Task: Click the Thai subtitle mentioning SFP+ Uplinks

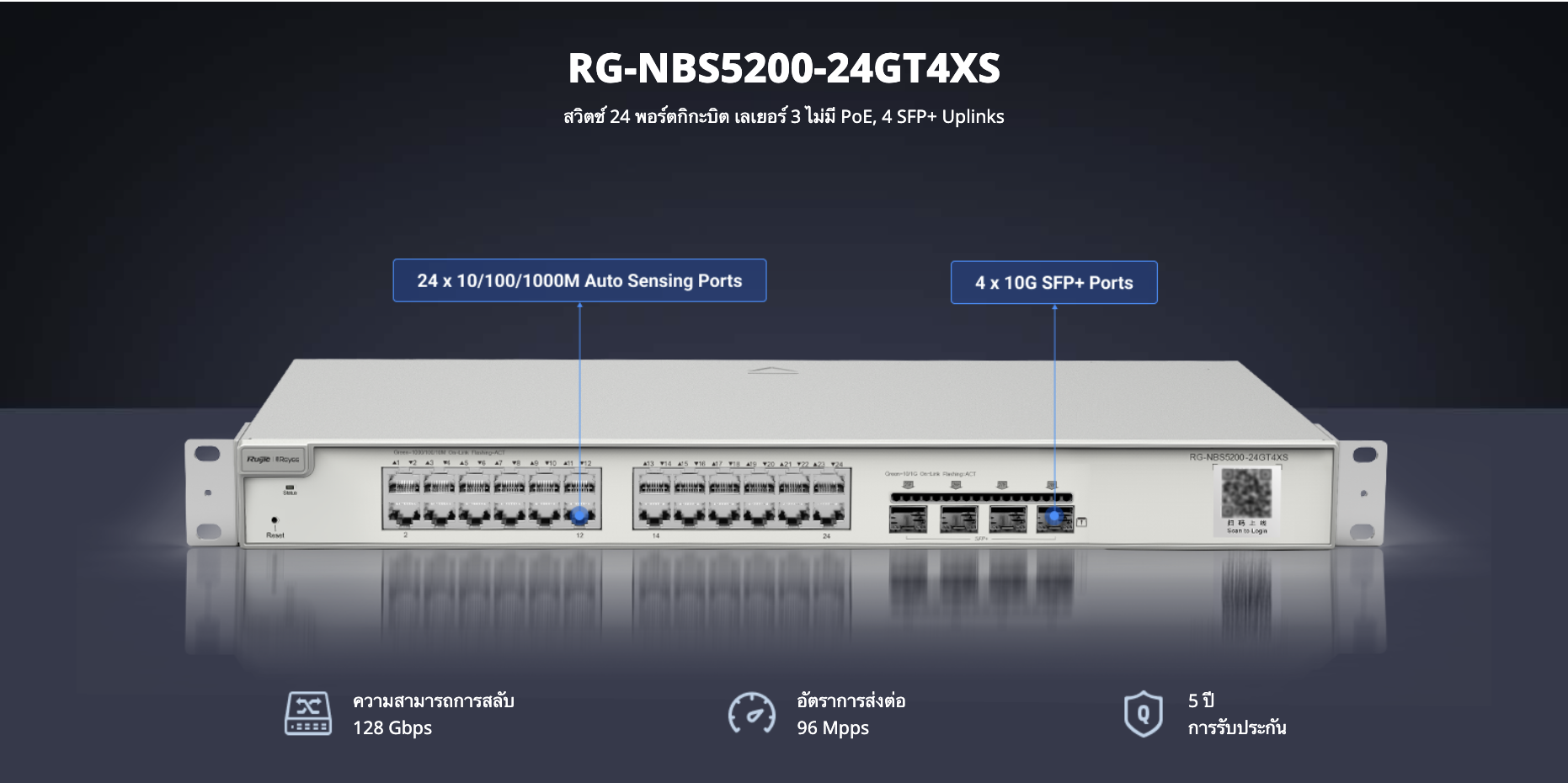Action: [783, 117]
